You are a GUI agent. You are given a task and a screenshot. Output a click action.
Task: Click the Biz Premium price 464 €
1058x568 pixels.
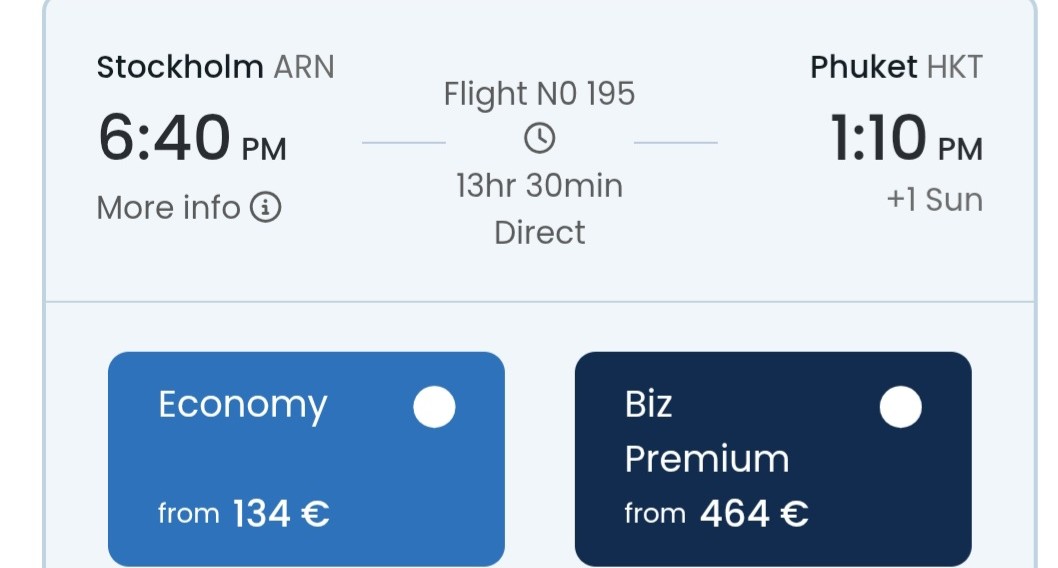[x=754, y=514]
